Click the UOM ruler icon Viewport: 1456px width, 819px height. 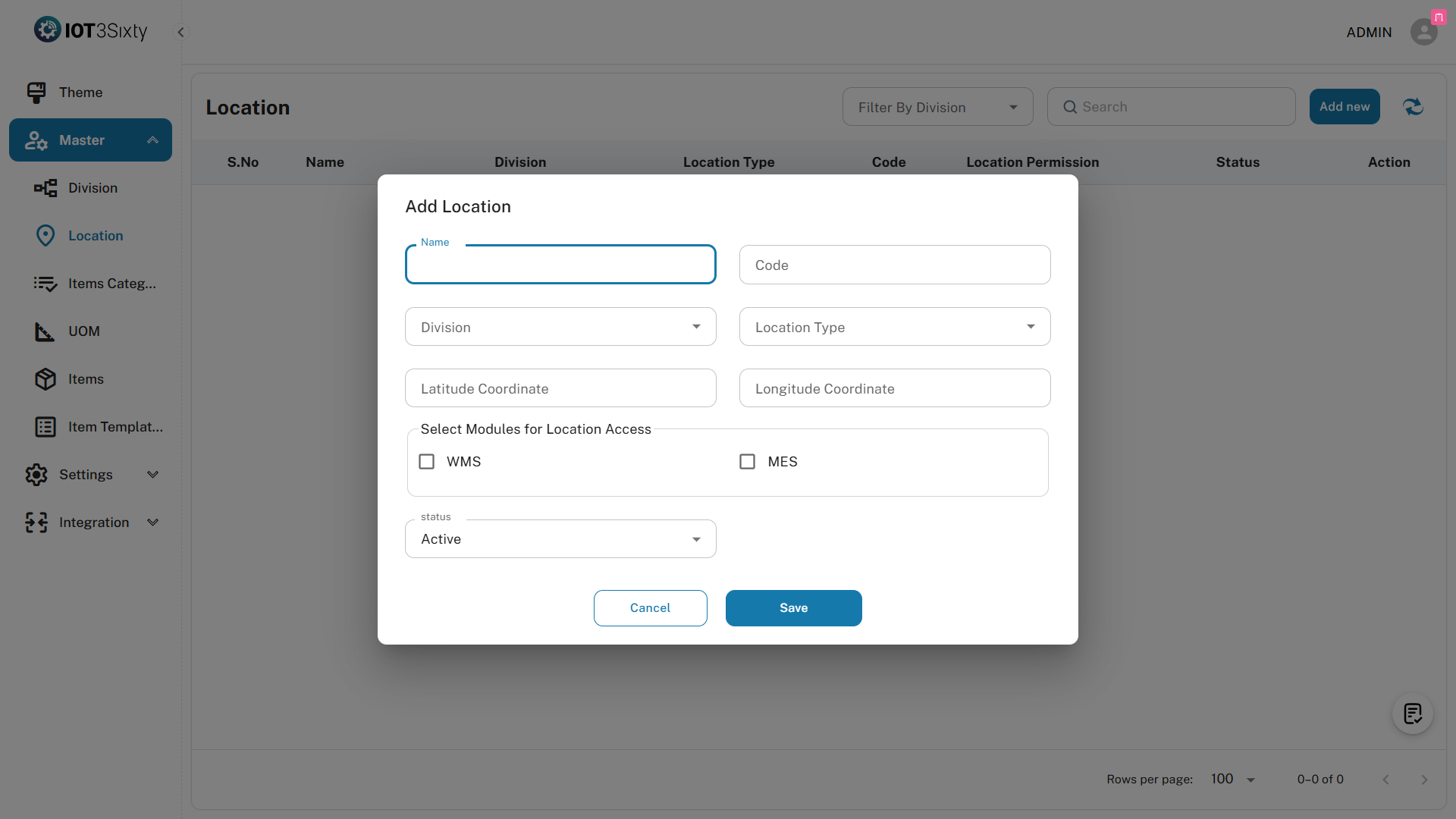point(45,331)
